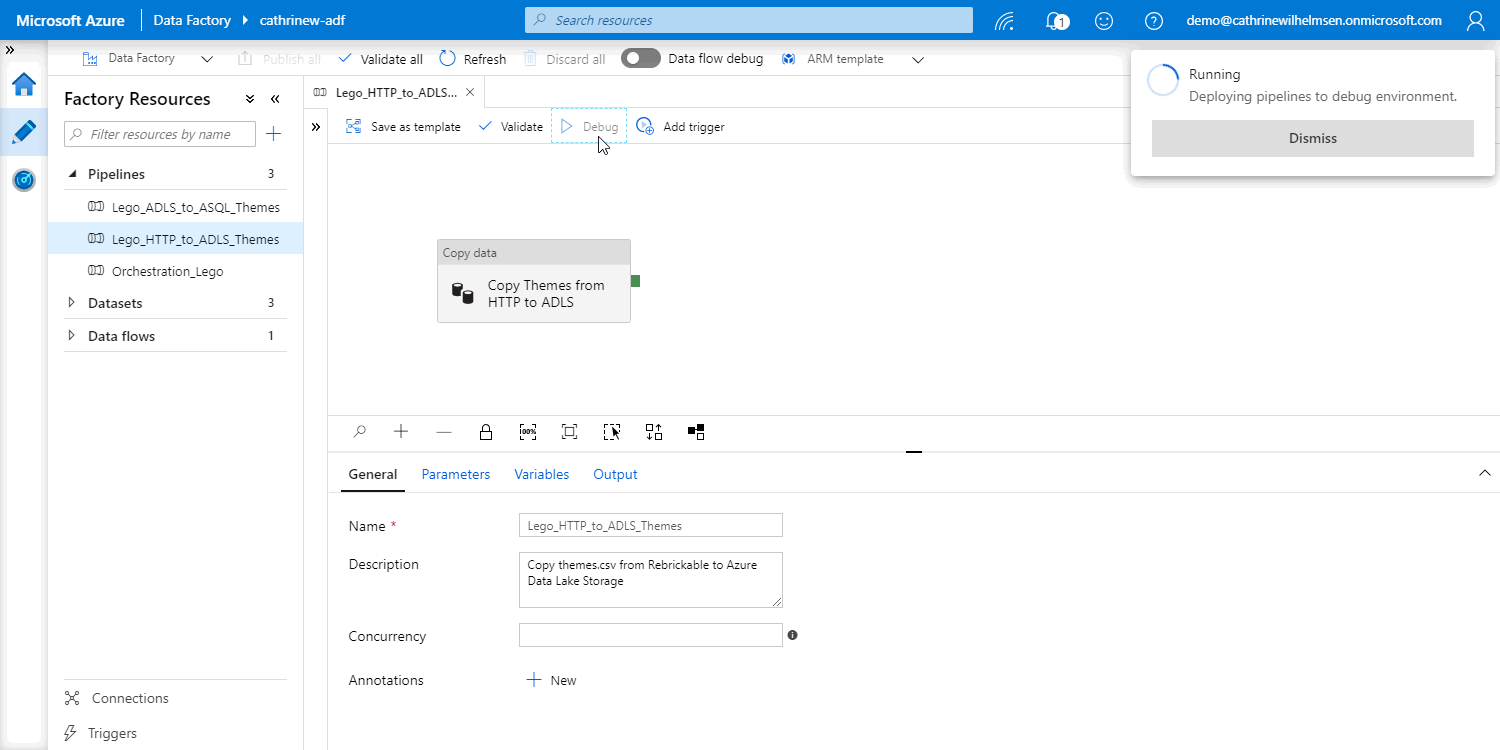Expand the Data flows tree section
This screenshot has height=750, width=1500.
[x=71, y=336]
